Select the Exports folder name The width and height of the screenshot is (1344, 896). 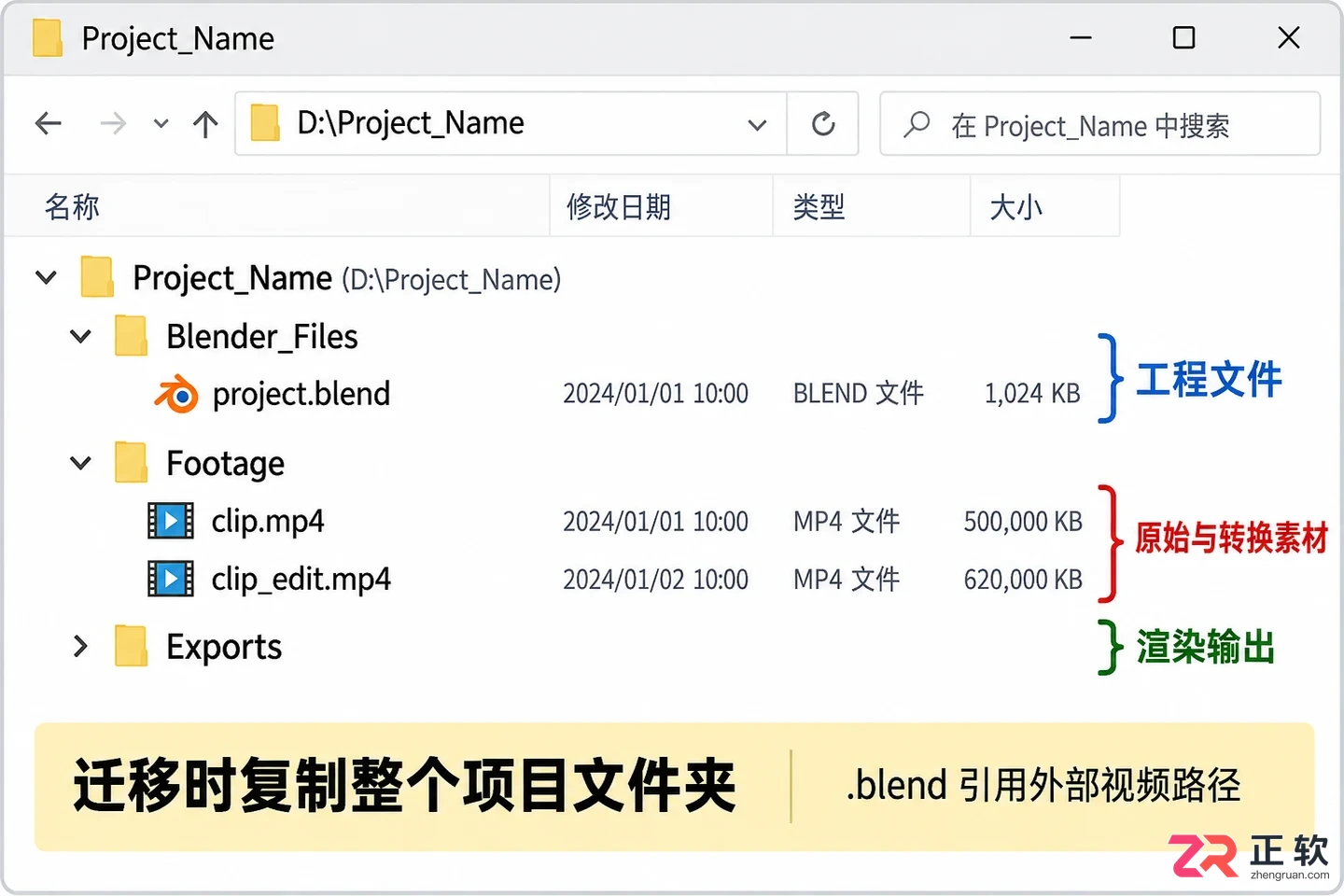pyautogui.click(x=224, y=646)
